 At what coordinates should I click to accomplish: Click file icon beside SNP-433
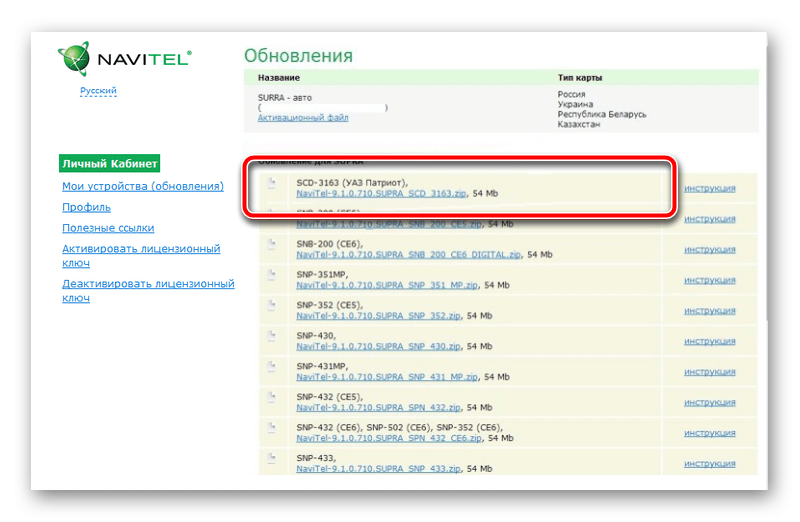[x=272, y=458]
